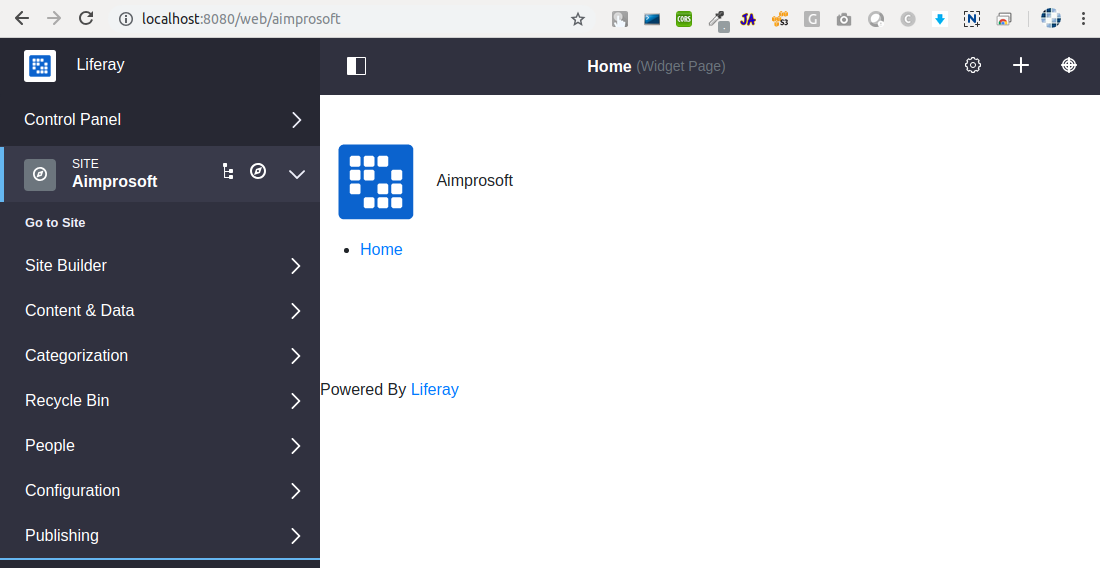Open the Simulation target icon

pos(1068,65)
